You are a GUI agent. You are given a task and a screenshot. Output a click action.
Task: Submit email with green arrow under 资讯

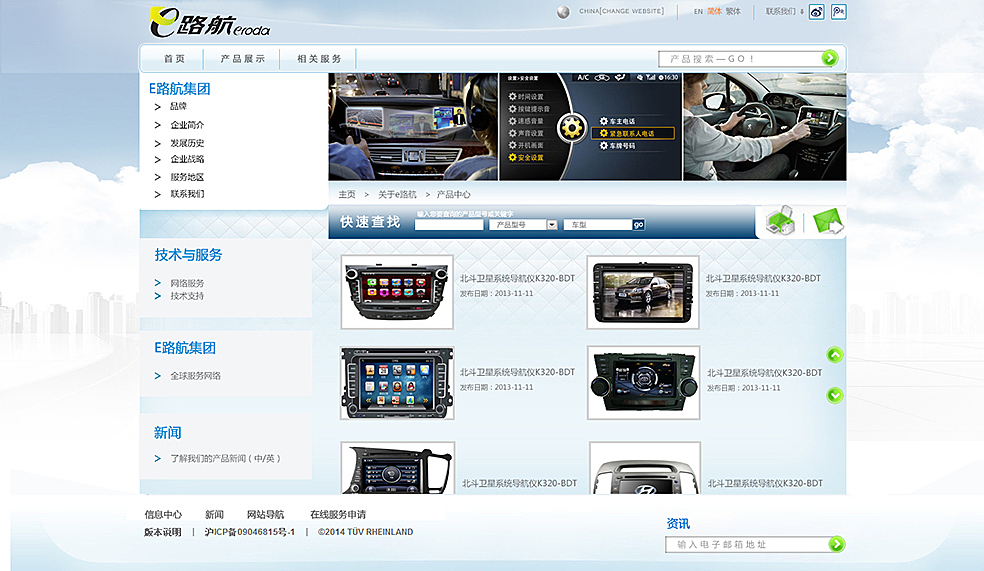837,544
